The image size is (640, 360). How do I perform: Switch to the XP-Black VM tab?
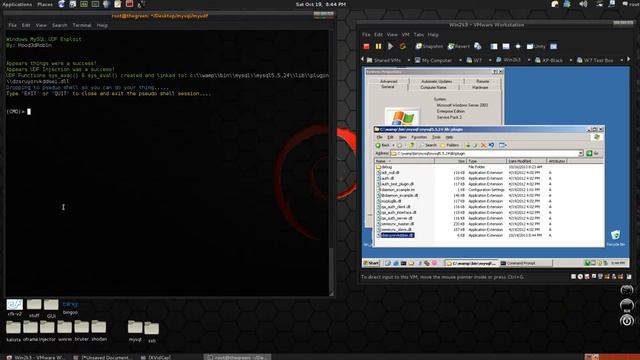(549, 60)
